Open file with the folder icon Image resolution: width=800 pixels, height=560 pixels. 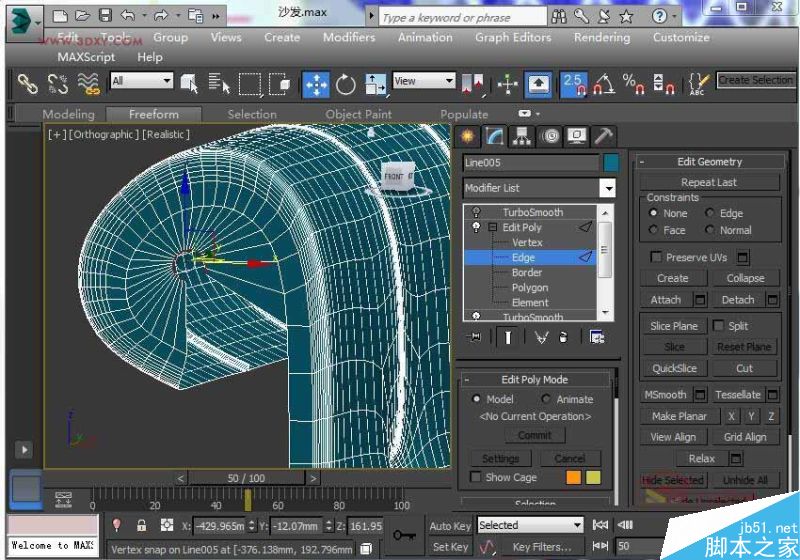[x=82, y=16]
